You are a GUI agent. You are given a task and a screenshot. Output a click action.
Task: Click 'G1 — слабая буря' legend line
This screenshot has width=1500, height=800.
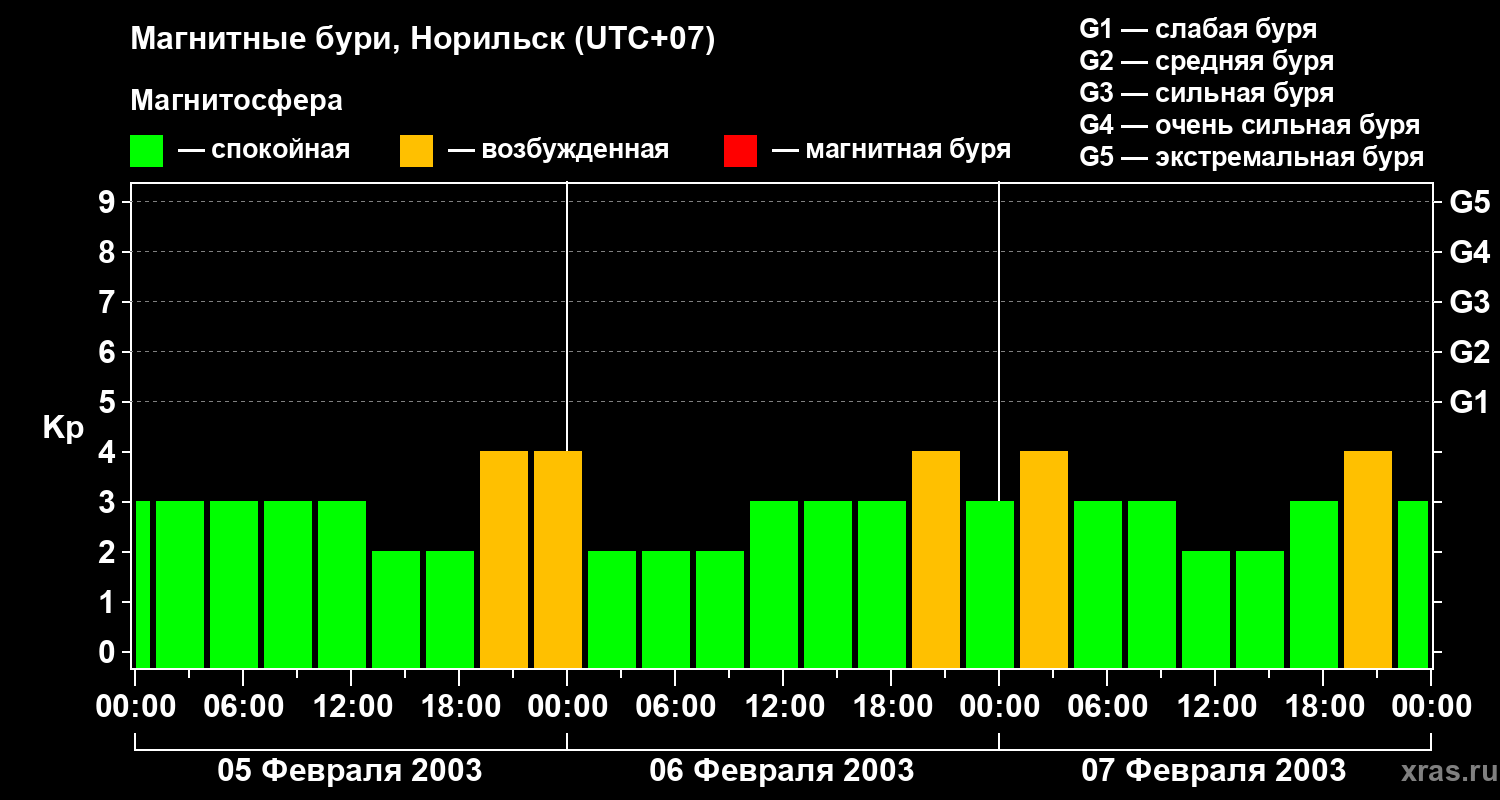(x=1198, y=29)
